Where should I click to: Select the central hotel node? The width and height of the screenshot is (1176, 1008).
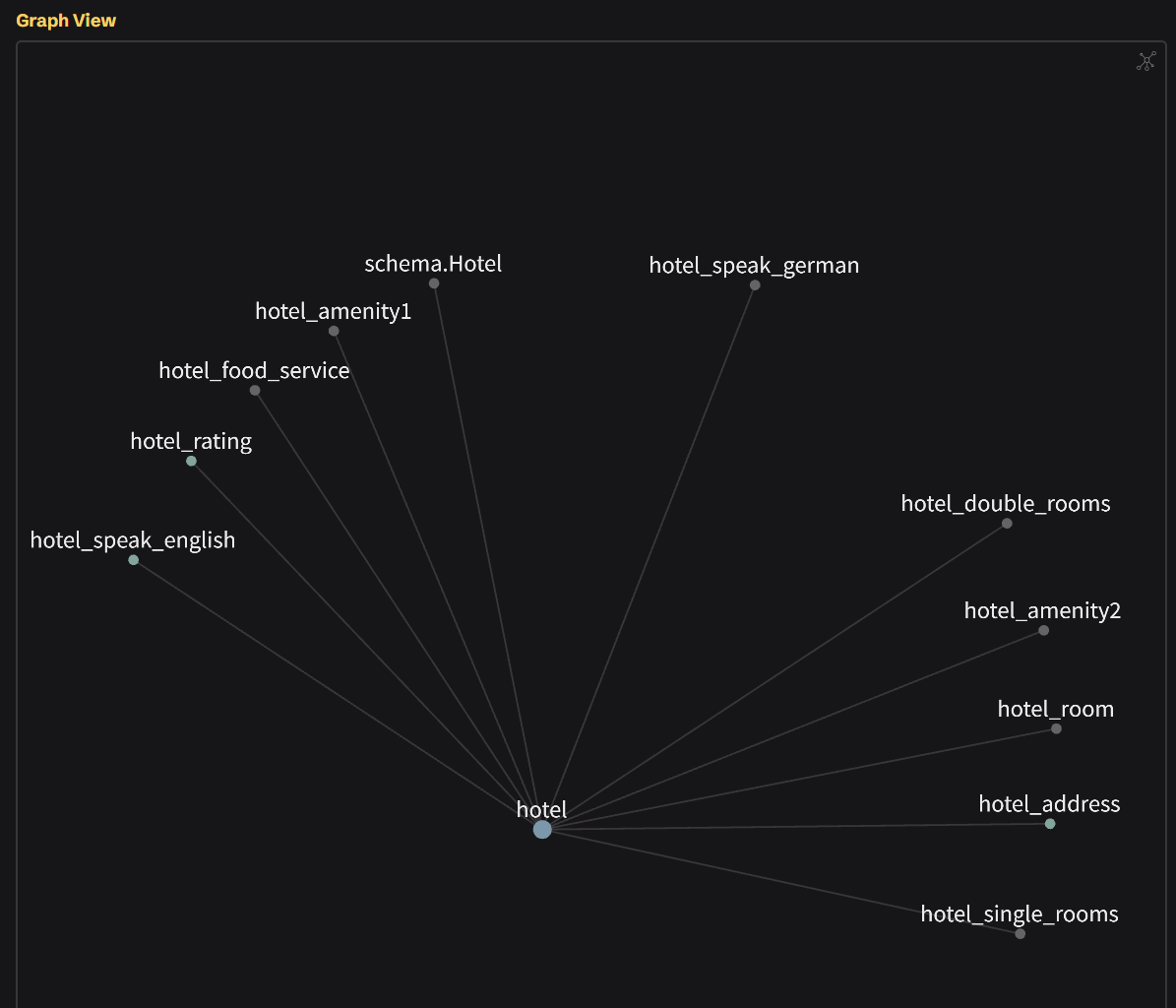[542, 830]
